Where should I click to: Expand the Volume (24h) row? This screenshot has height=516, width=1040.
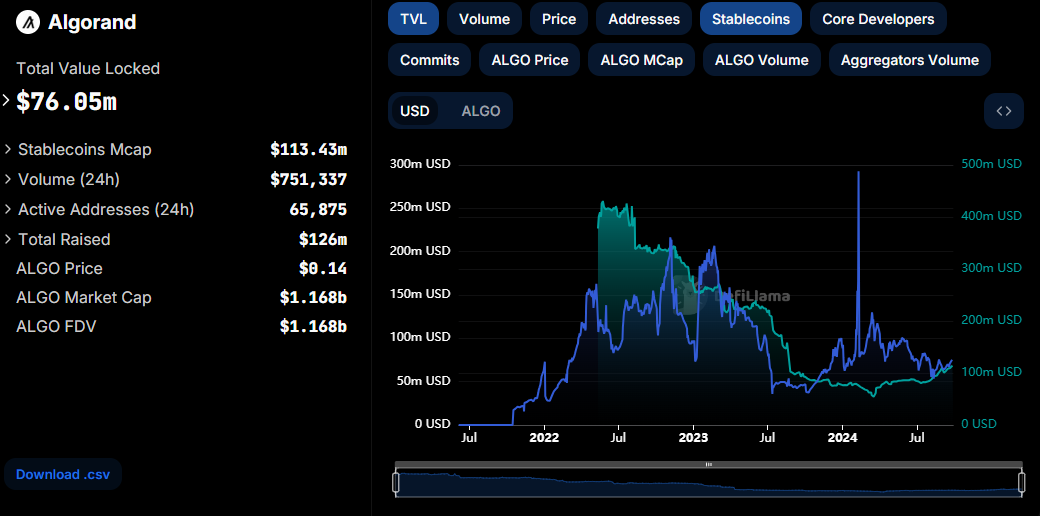(x=8, y=179)
